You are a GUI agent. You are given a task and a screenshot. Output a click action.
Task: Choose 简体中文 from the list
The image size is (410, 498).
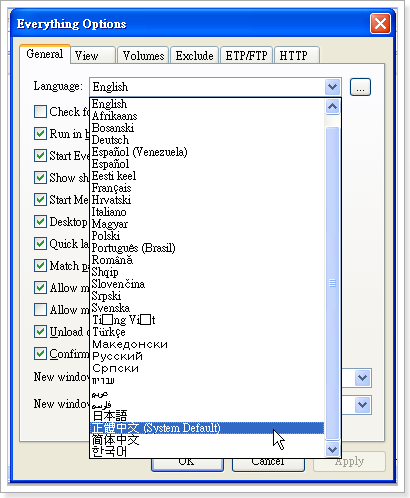coord(207,440)
